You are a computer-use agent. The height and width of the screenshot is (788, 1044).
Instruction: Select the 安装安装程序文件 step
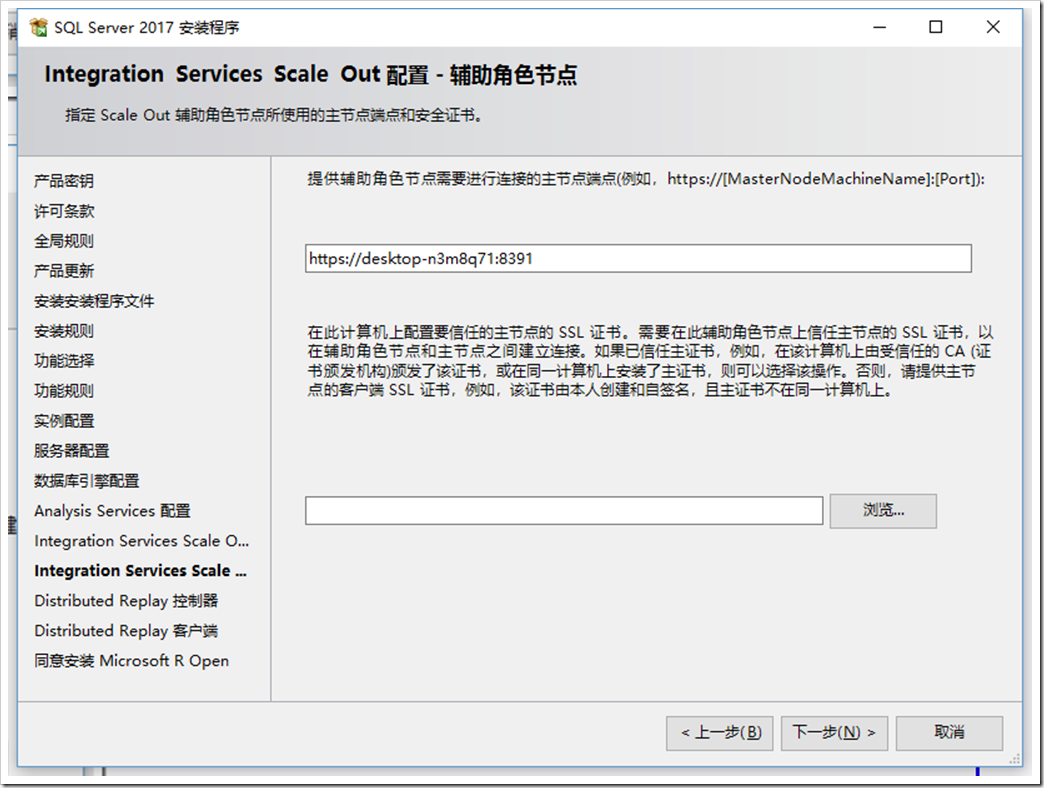(94, 301)
